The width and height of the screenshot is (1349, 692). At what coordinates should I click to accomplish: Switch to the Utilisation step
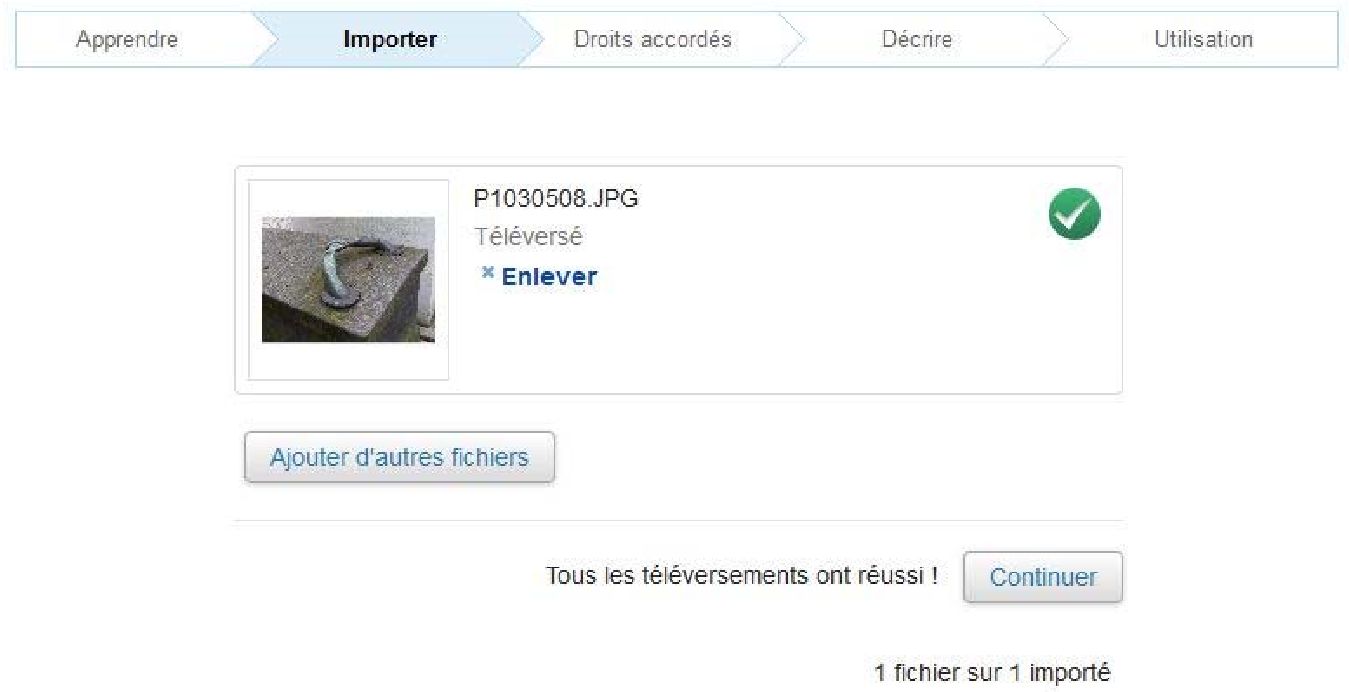tap(1203, 40)
